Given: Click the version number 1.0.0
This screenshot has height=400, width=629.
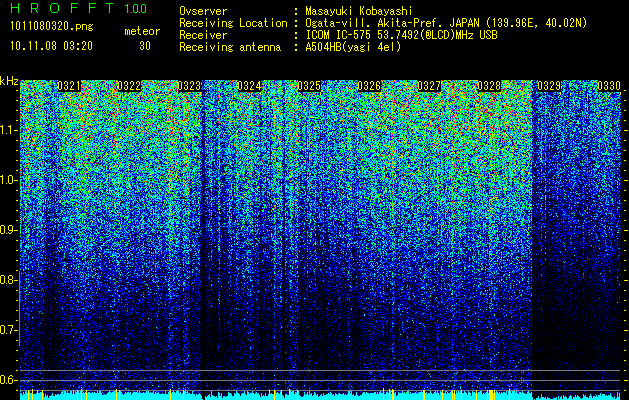Looking at the screenshot, I should click(136, 8).
